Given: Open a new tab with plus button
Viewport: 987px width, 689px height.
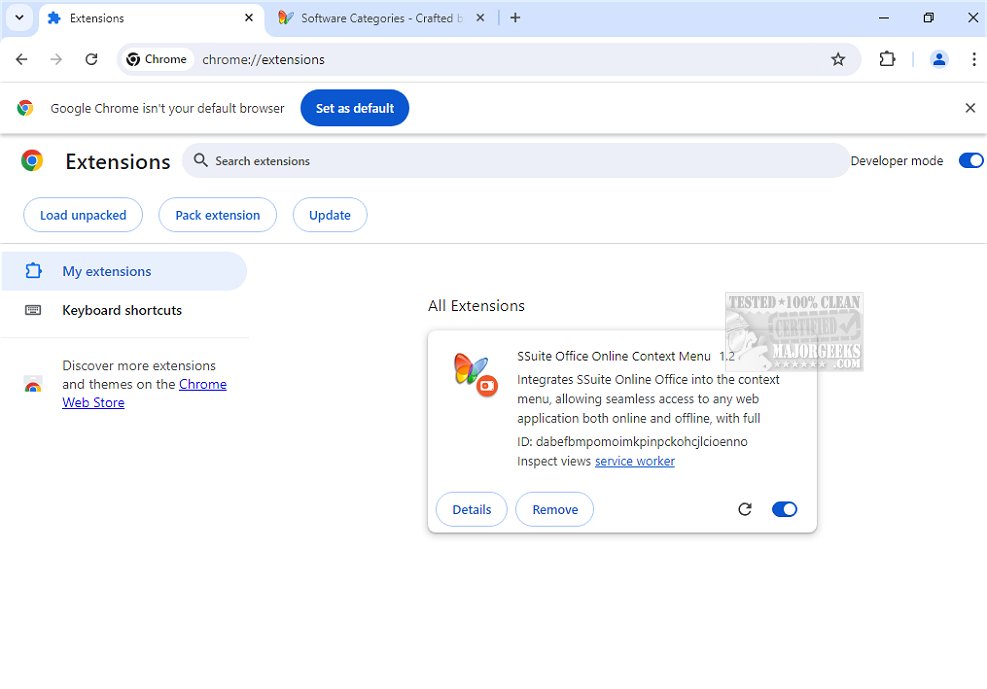Looking at the screenshot, I should tap(515, 18).
